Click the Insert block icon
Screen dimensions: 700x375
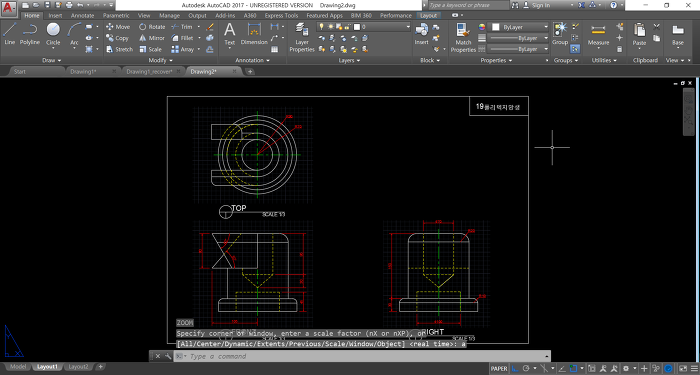(421, 34)
